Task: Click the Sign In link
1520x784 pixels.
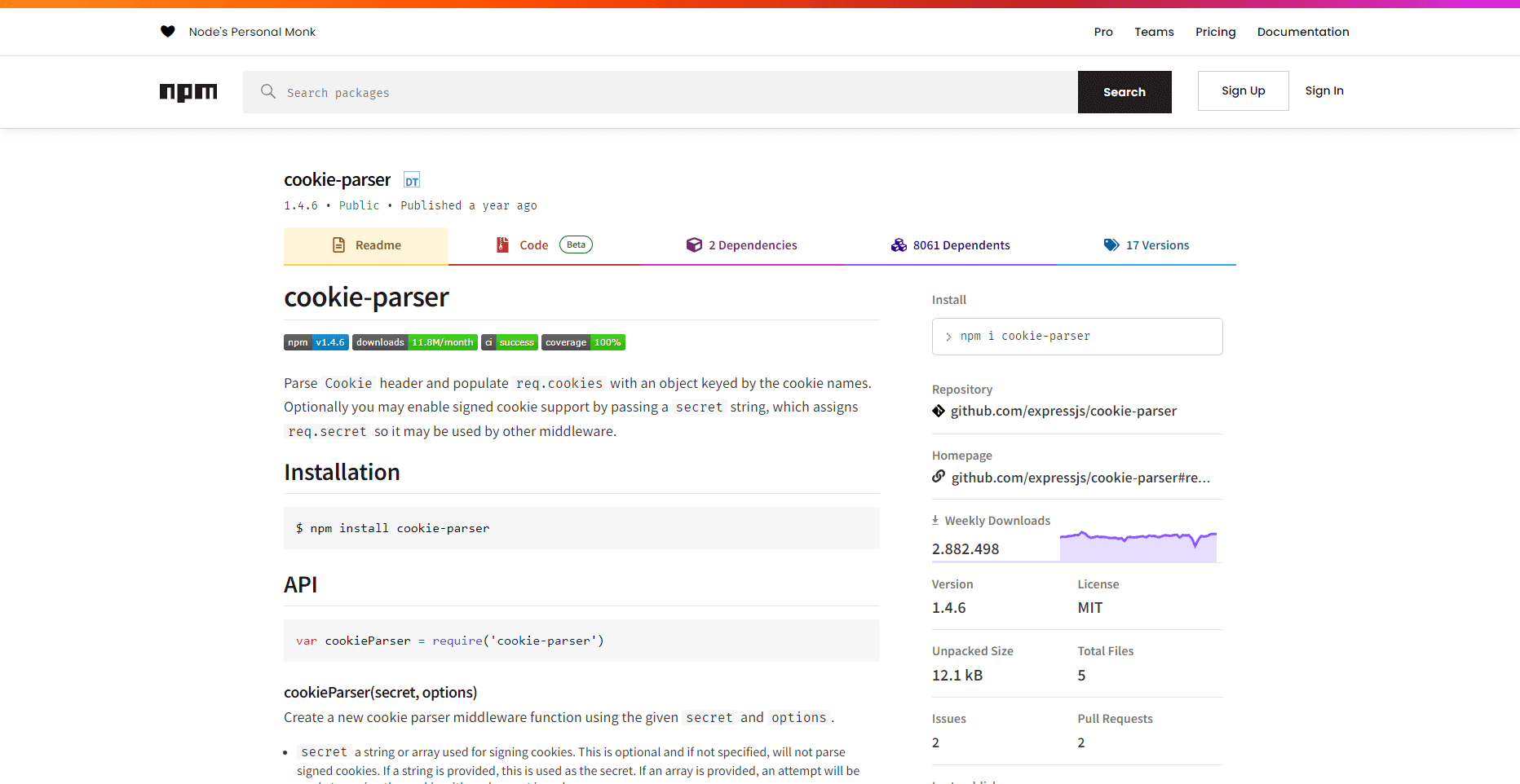Action: [x=1324, y=90]
